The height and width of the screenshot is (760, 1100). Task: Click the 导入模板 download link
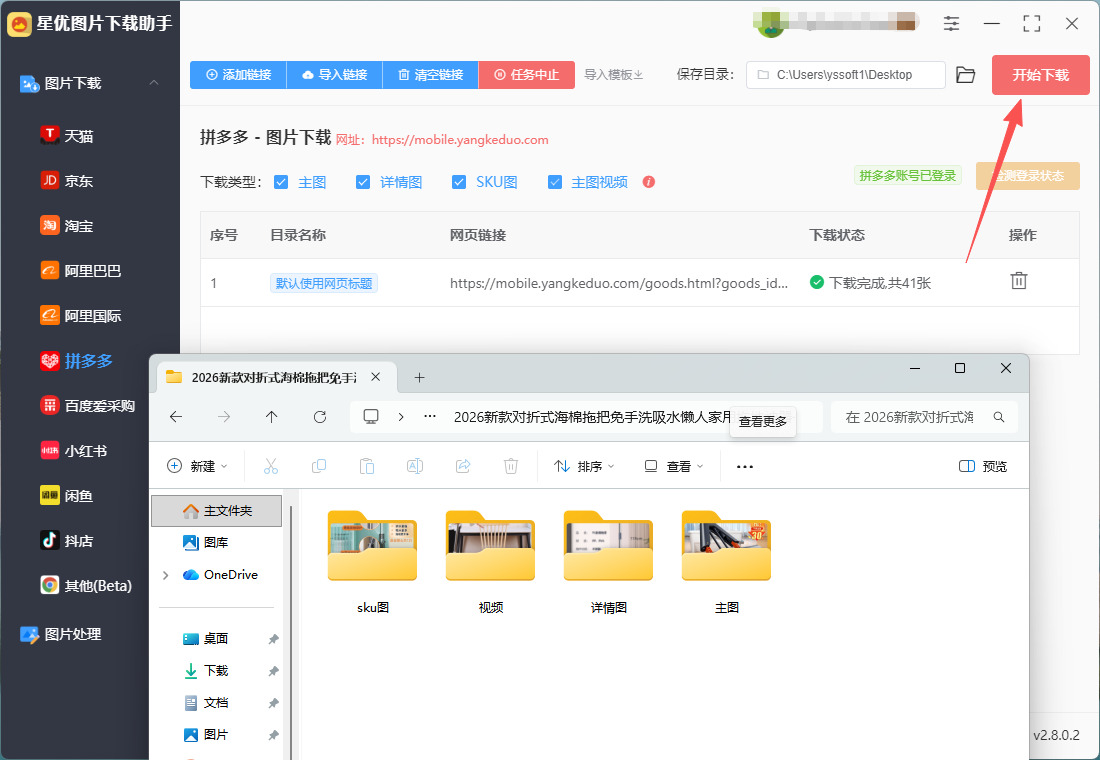tap(614, 74)
